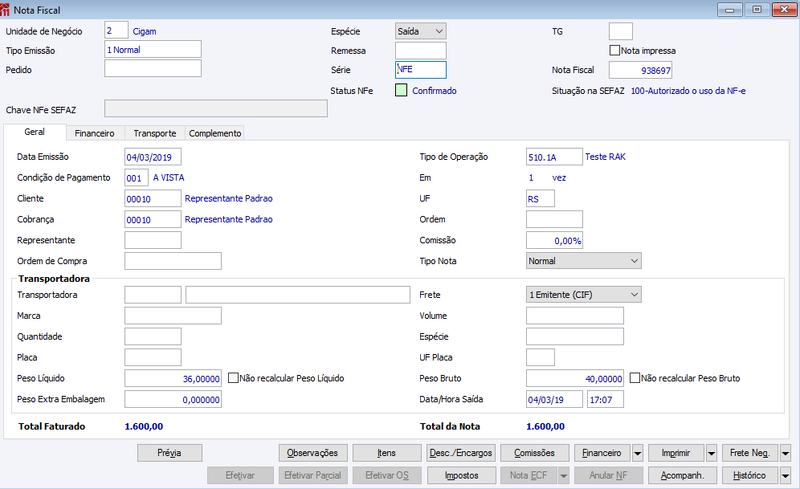Viewport: 800px width, 489px height.
Task: Click the Cliente code field
Action: coord(153,199)
